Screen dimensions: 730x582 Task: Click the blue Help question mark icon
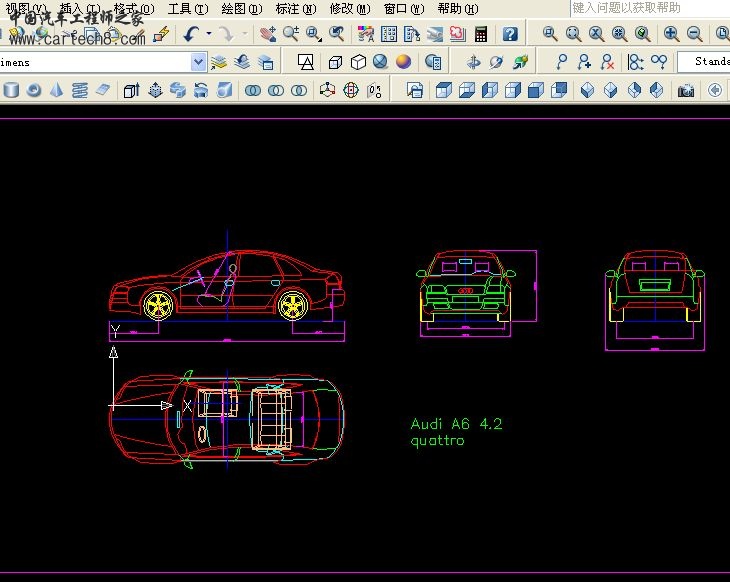click(x=510, y=34)
